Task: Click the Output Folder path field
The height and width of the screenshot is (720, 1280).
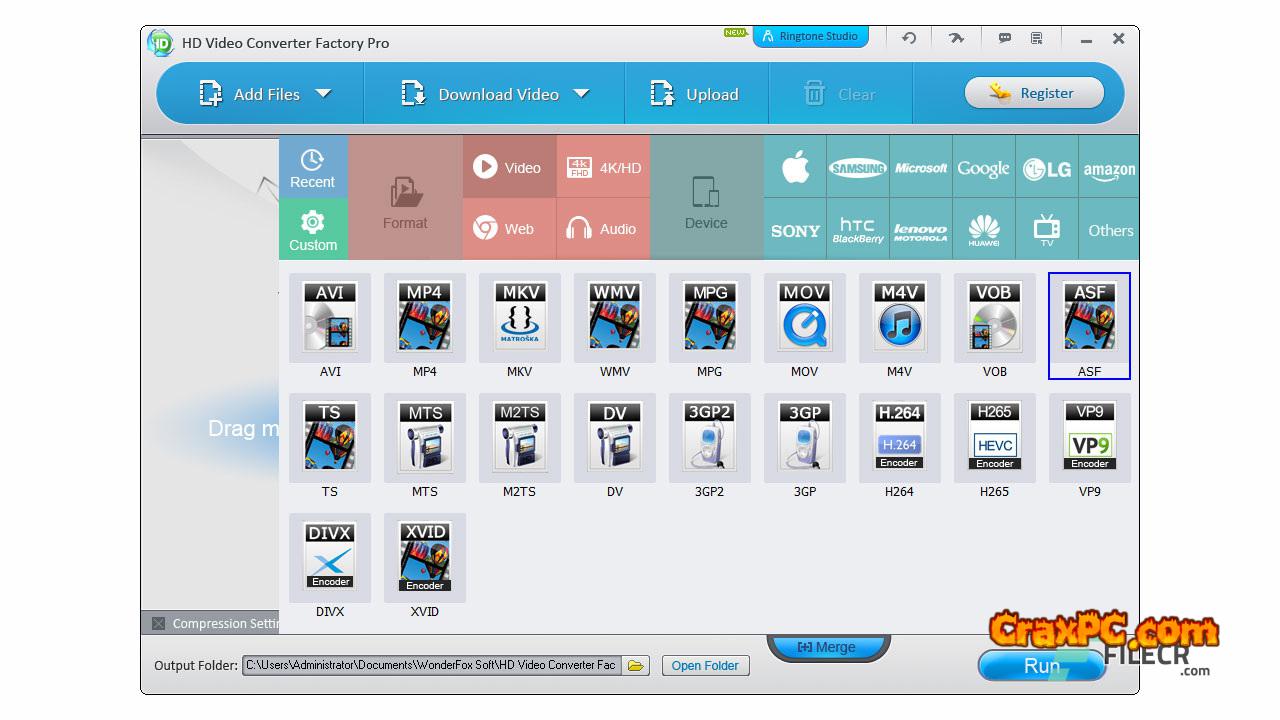Action: tap(432, 665)
